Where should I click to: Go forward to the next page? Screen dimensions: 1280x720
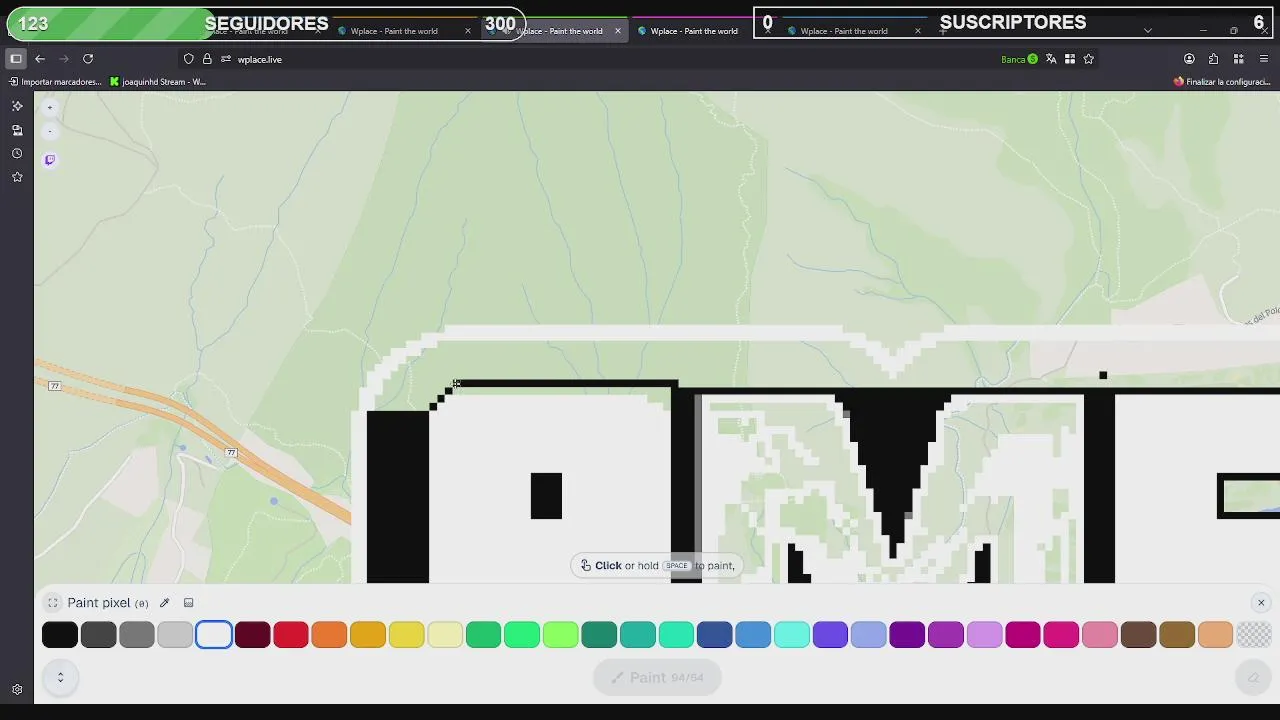click(x=64, y=59)
